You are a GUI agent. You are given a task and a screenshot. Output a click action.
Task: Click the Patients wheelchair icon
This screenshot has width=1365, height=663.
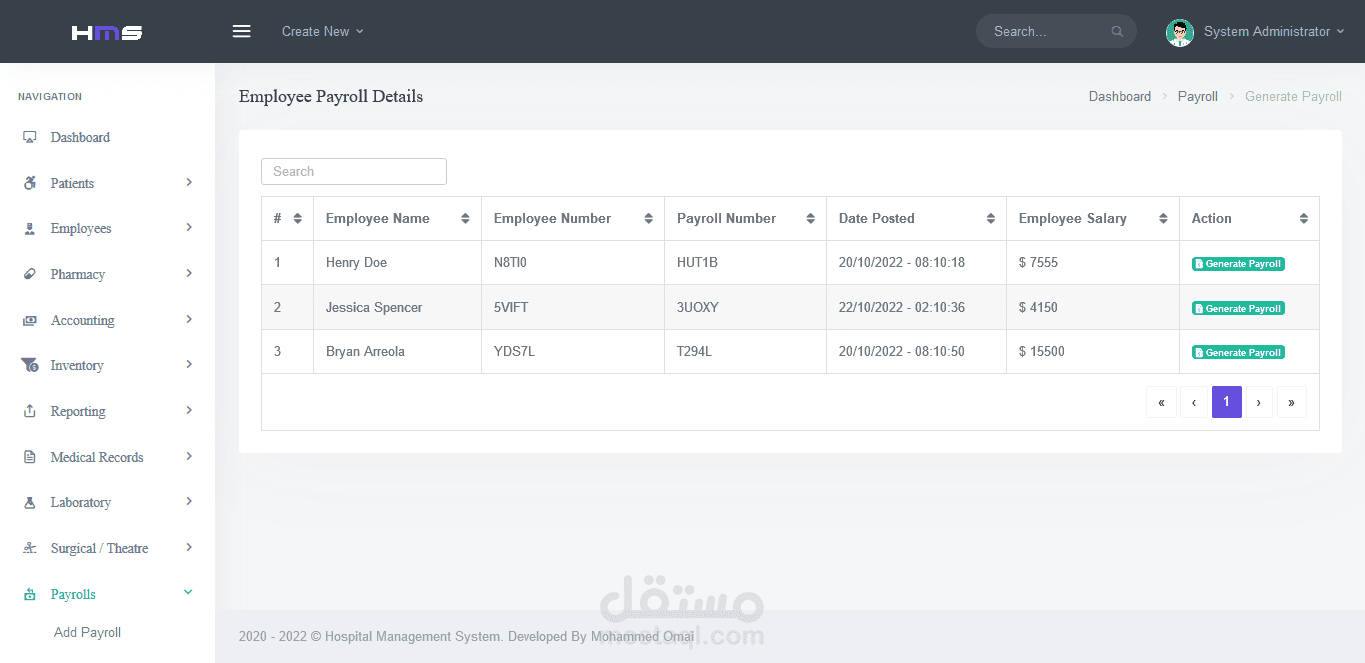(30, 183)
